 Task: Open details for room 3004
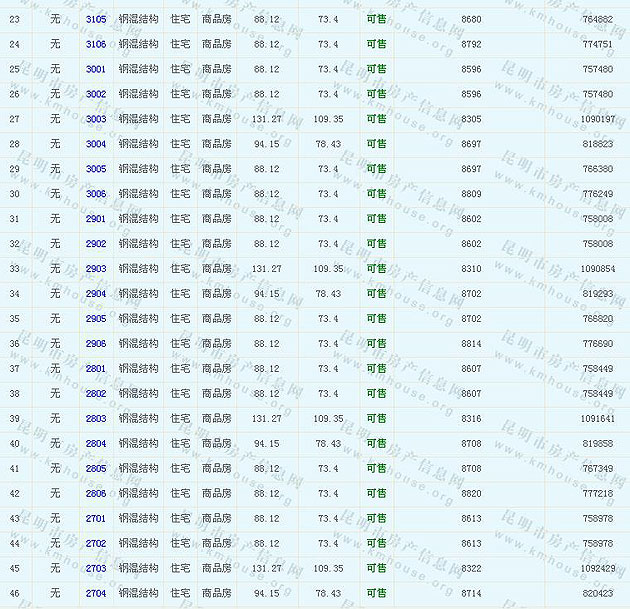pyautogui.click(x=96, y=144)
